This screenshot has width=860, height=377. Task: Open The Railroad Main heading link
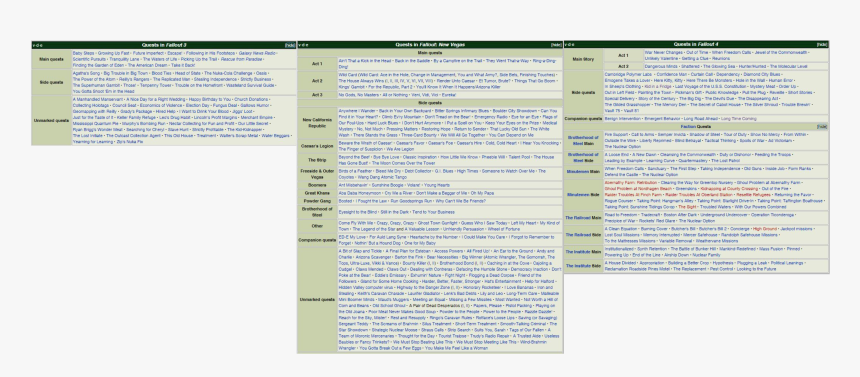coord(584,218)
